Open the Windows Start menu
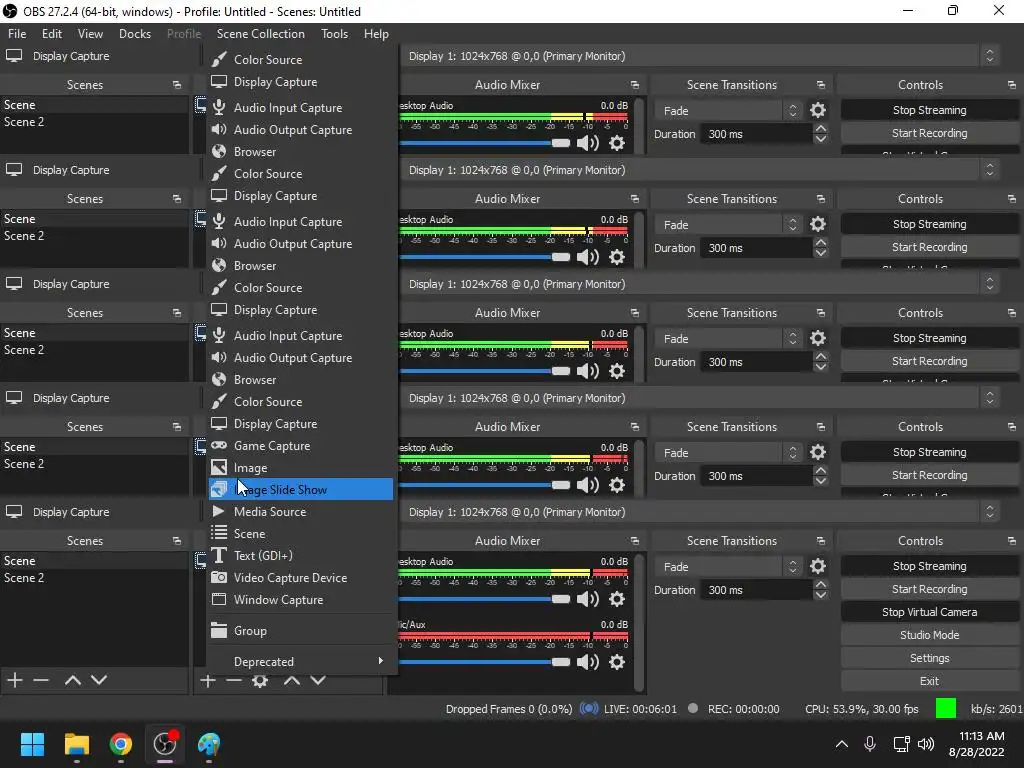1024x768 pixels. [x=32, y=744]
